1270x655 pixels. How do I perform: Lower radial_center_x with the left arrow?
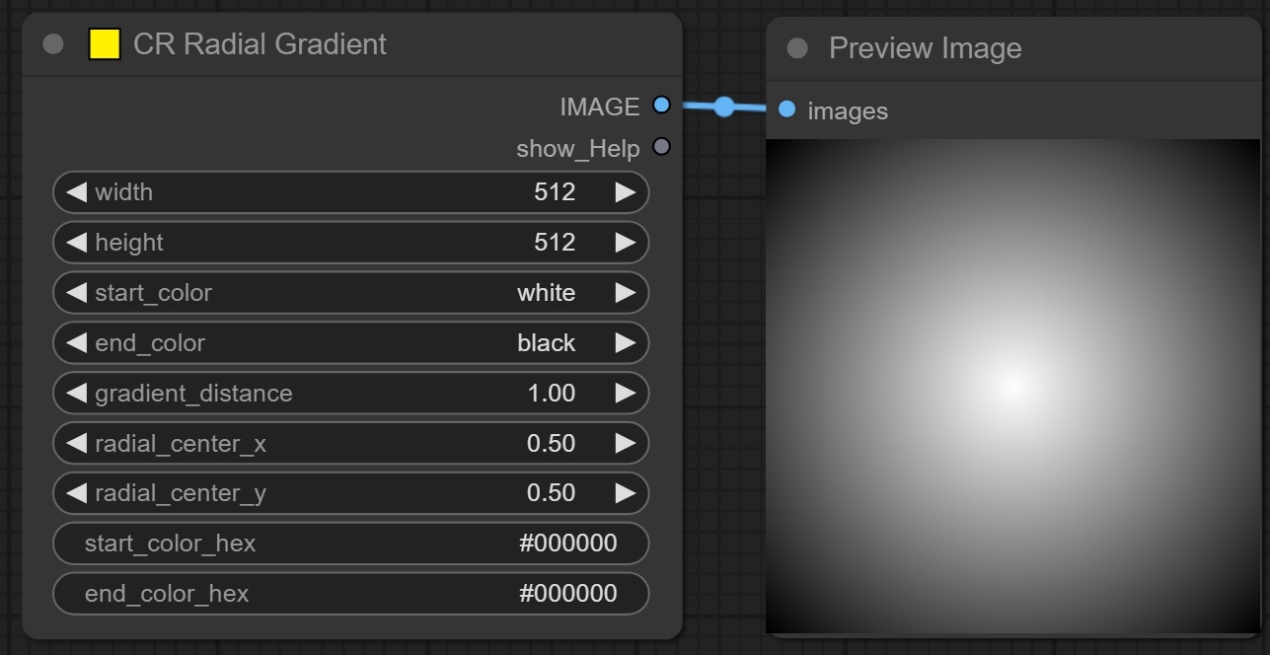tap(76, 443)
